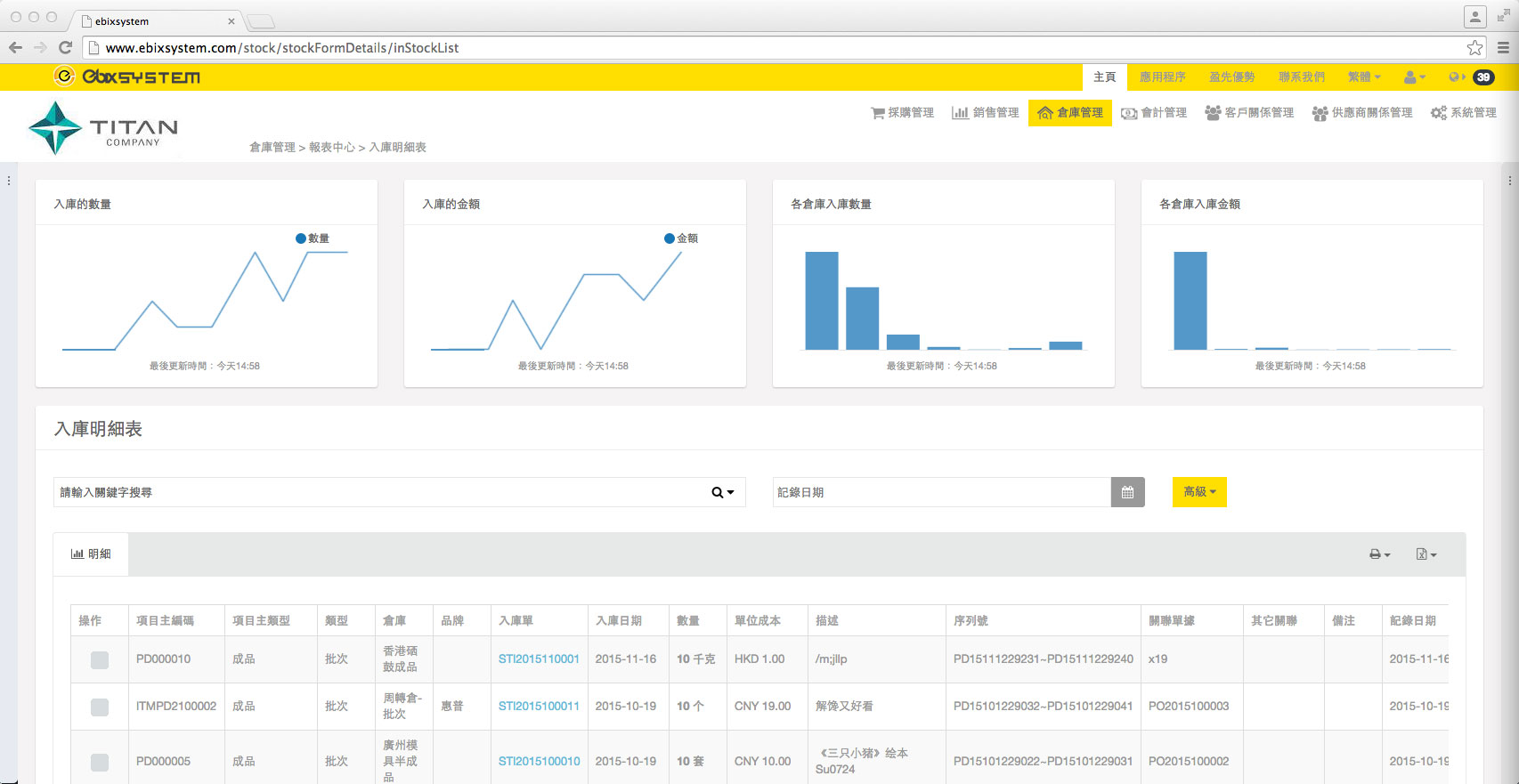Viewport: 1519px width, 784px height.
Task: Open the user account dropdown icon
Action: [1414, 77]
